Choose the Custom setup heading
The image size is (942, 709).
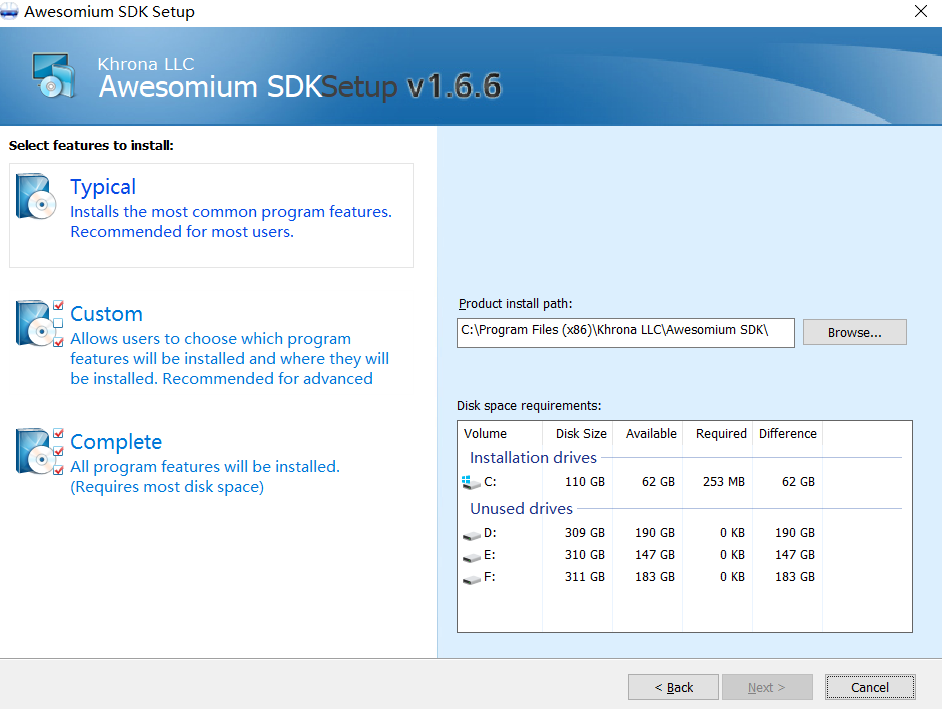tap(106, 314)
